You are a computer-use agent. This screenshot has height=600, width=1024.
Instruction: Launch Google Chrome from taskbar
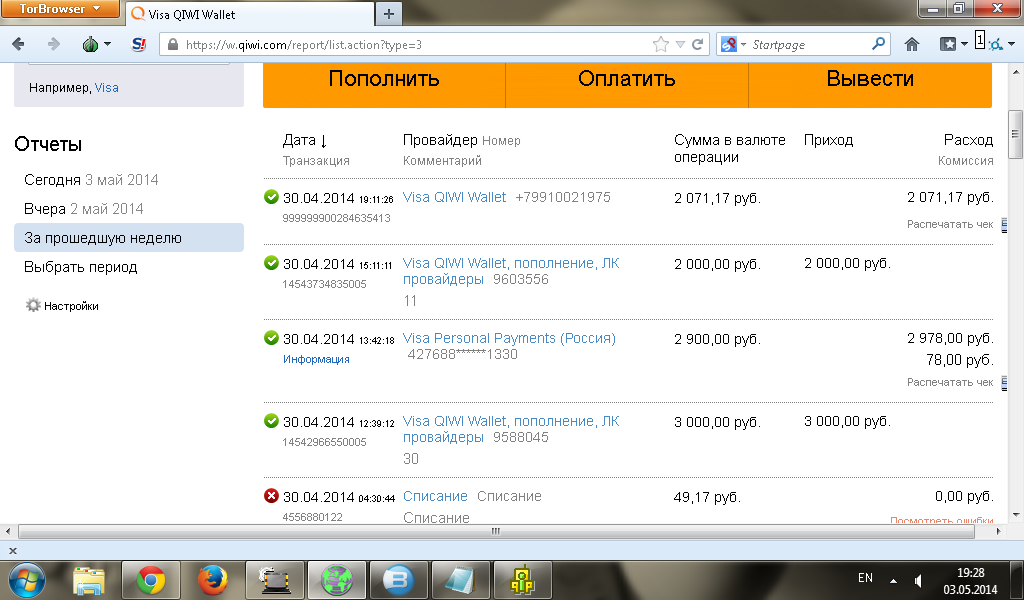coord(151,580)
